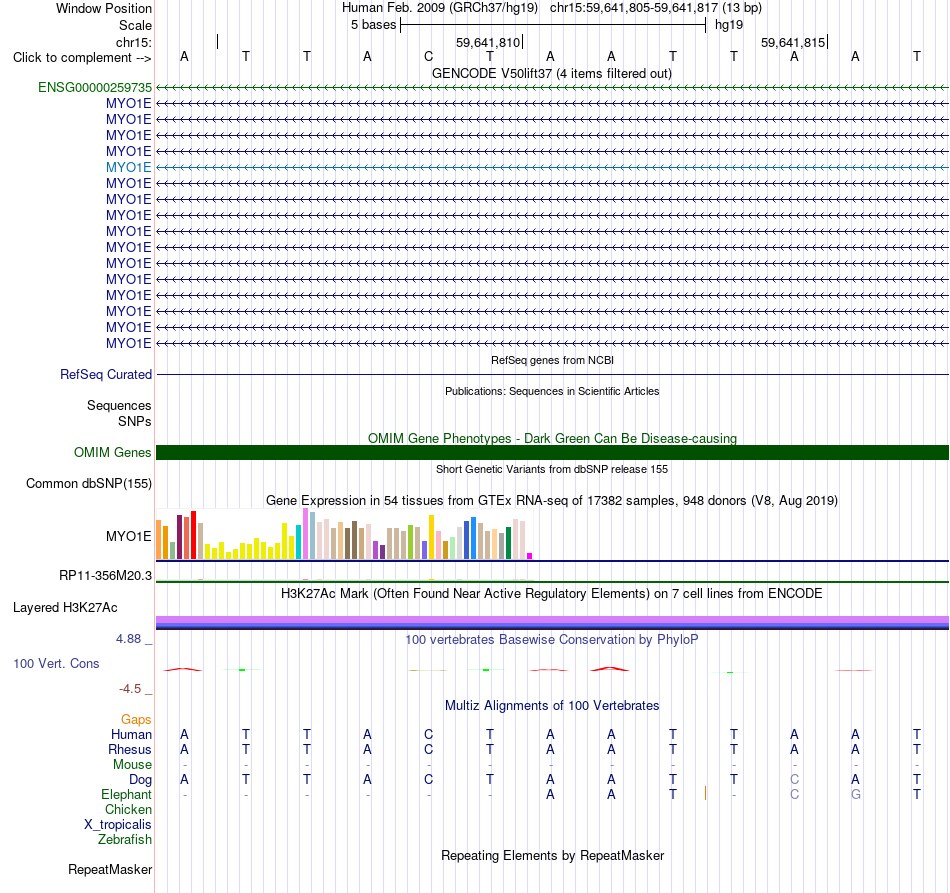Click the 59,641,810 position on chr15 ruler

488,43
